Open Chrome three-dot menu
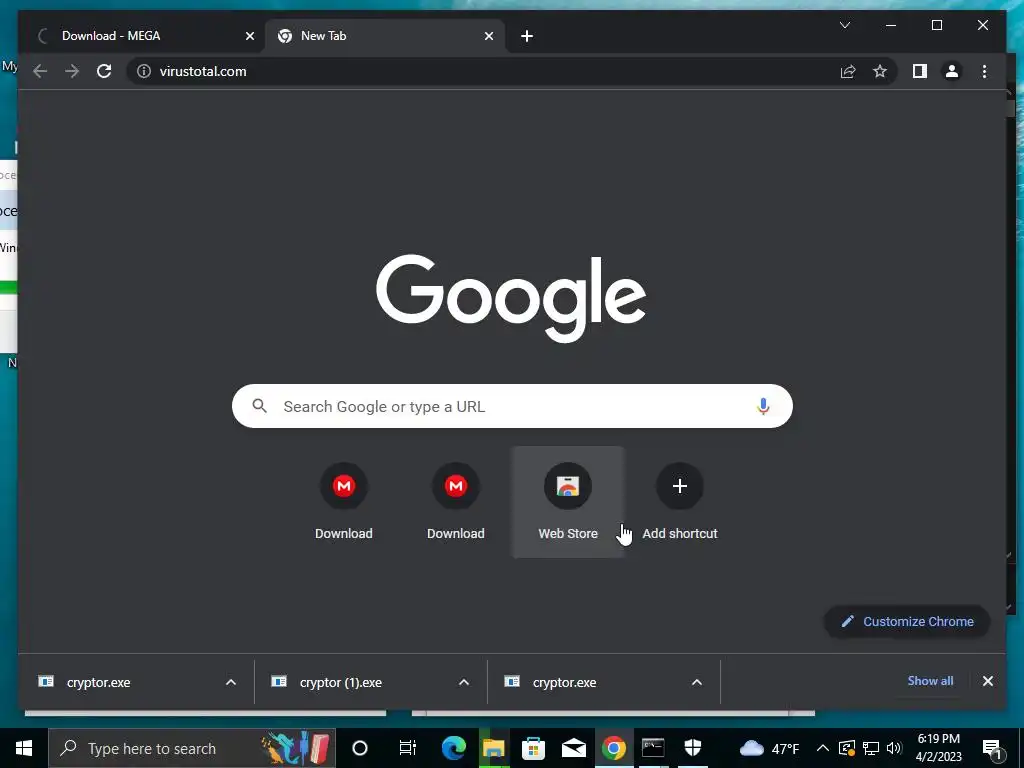This screenshot has height=768, width=1024. (984, 71)
